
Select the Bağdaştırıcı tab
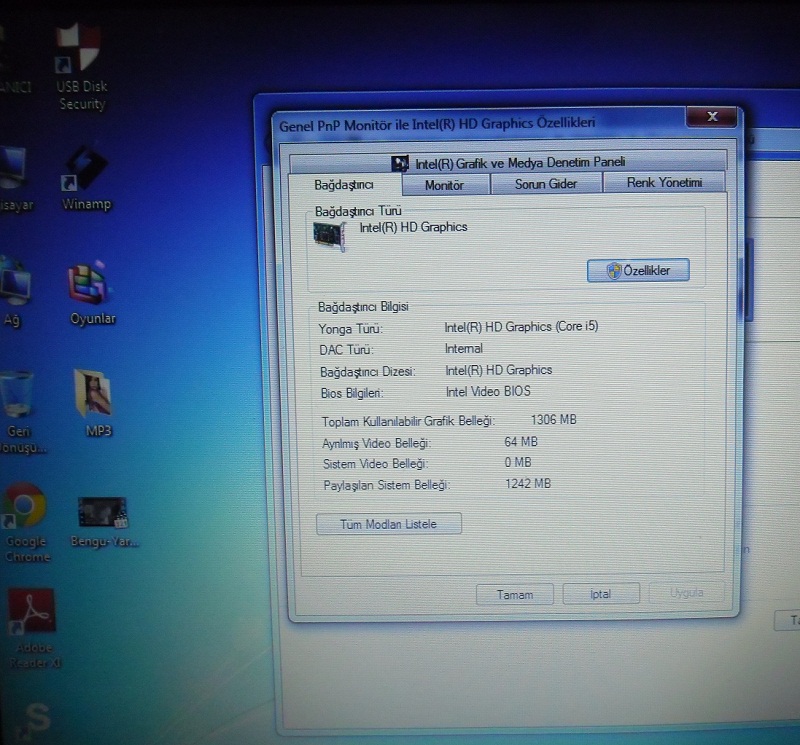click(344, 185)
